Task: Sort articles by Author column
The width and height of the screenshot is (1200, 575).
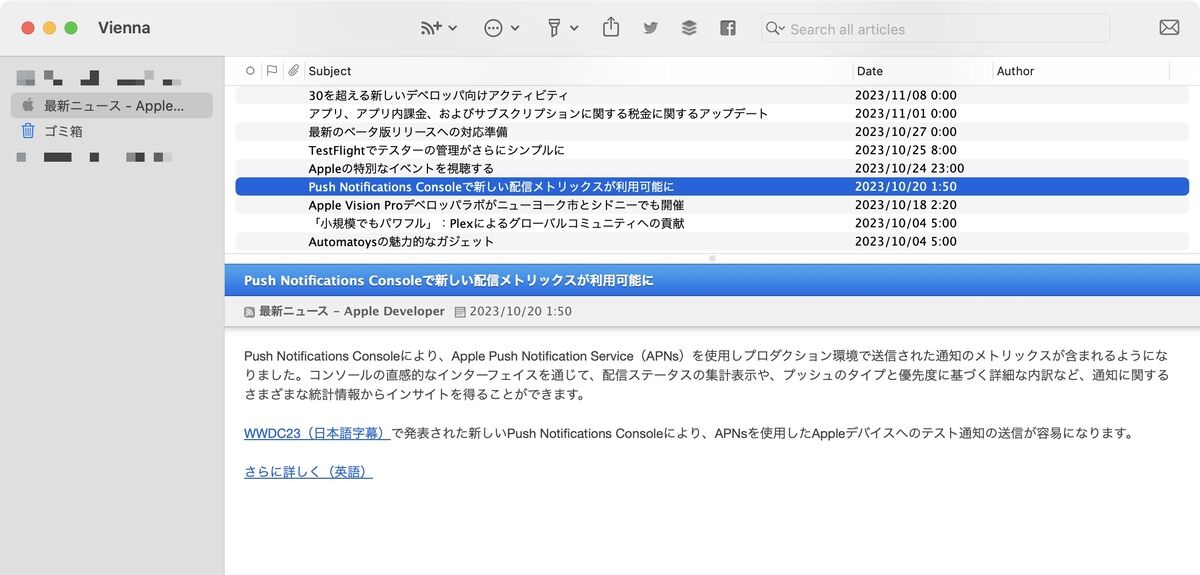Action: click(1081, 71)
